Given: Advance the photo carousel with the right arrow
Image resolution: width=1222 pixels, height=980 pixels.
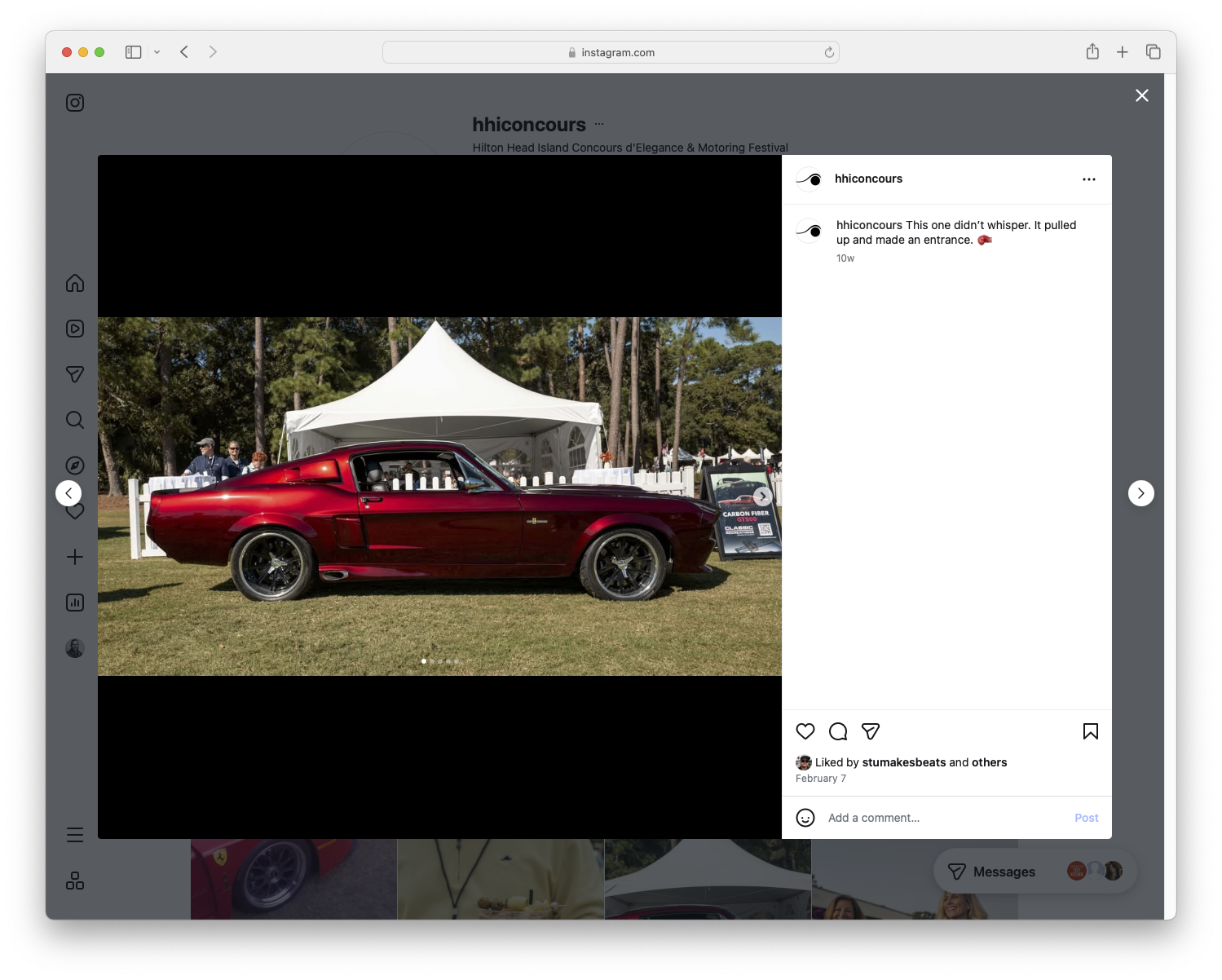Looking at the screenshot, I should click(x=762, y=496).
